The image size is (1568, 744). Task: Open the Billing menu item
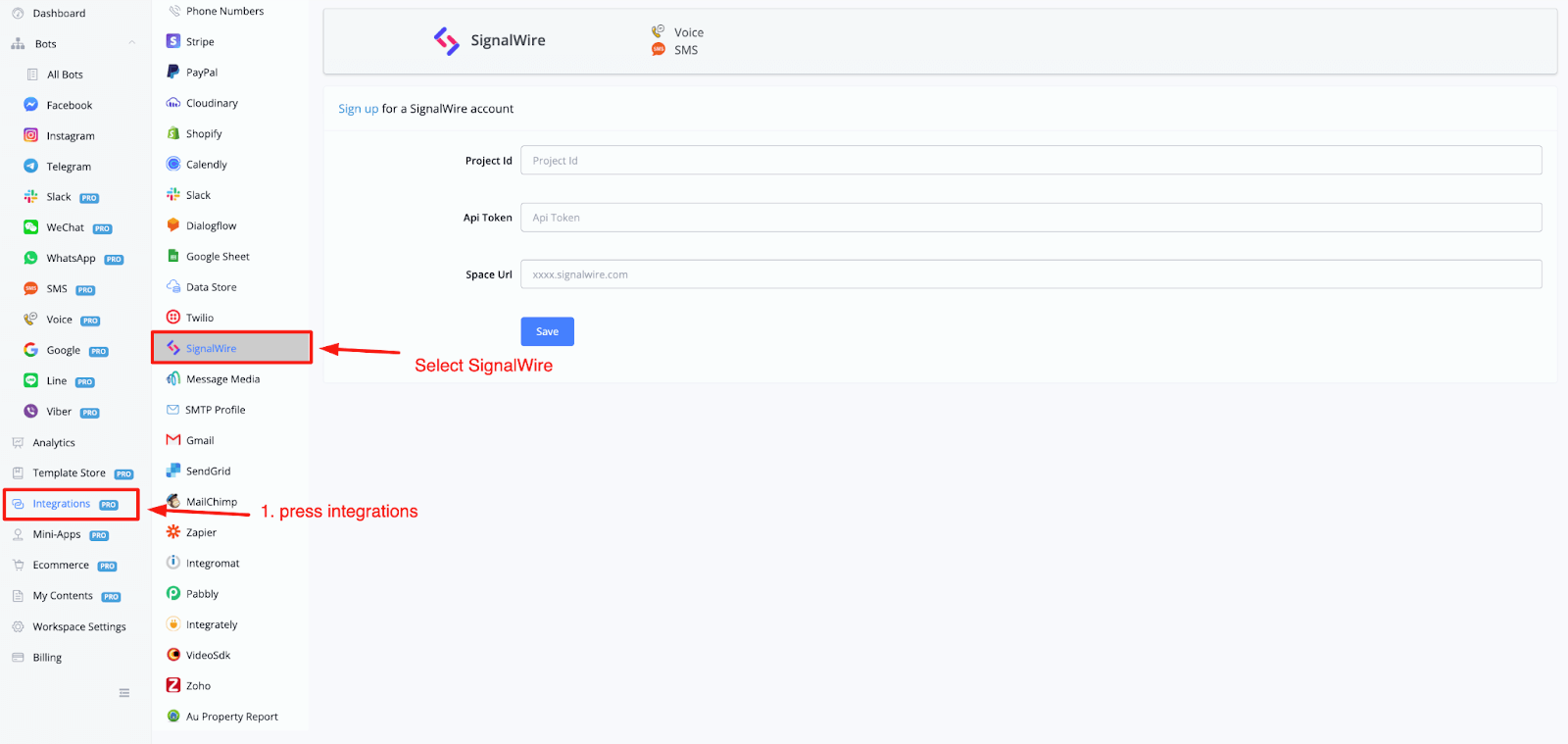click(x=47, y=658)
